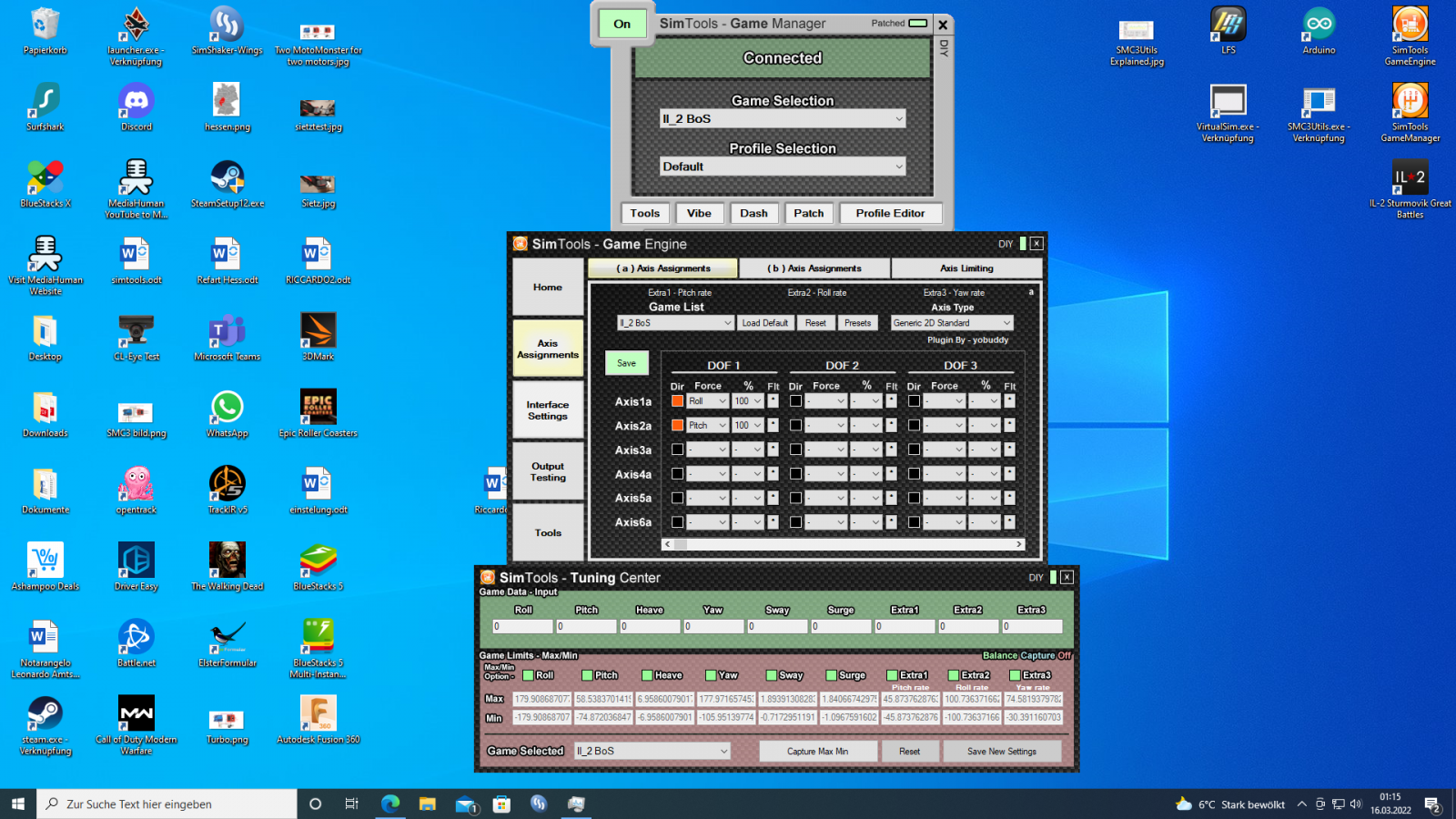Open the CL-Eye Test icon

click(x=136, y=338)
